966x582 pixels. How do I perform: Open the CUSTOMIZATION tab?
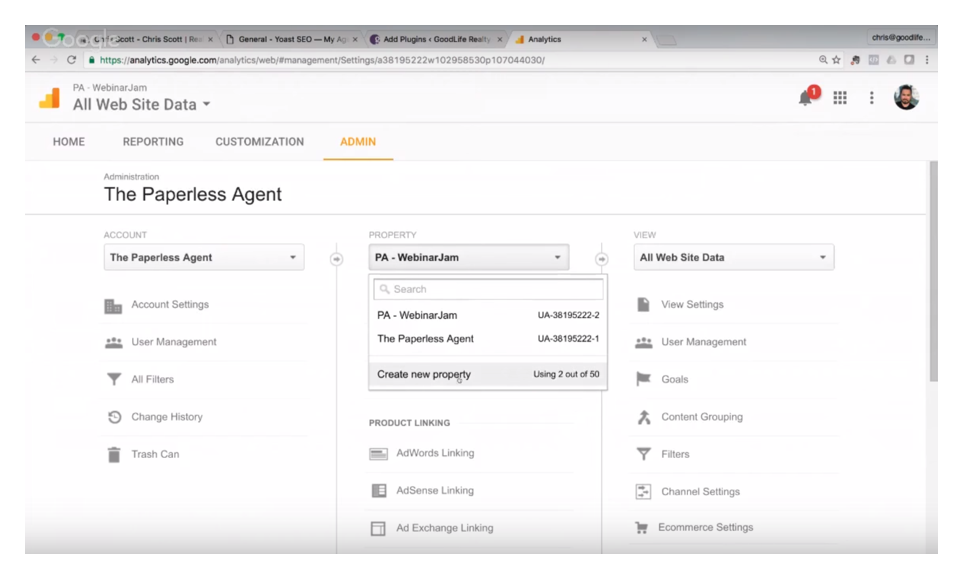click(259, 142)
